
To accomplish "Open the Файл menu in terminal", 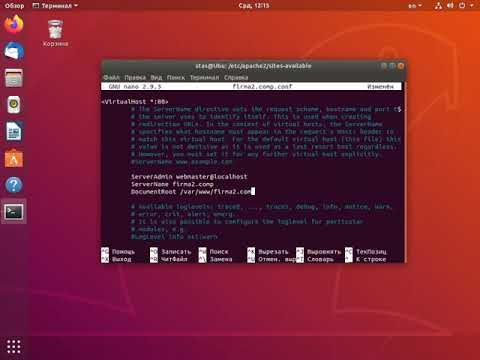I will pos(111,77).
